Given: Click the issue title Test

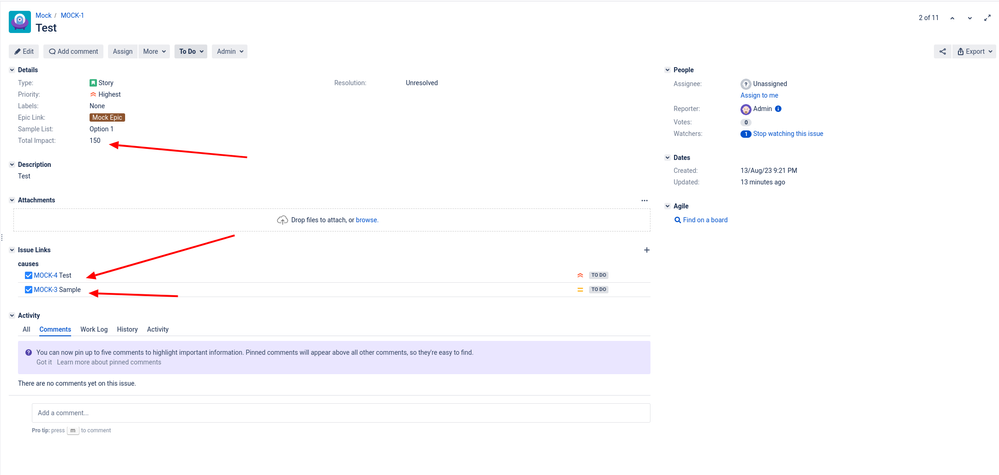Looking at the screenshot, I should (46, 28).
